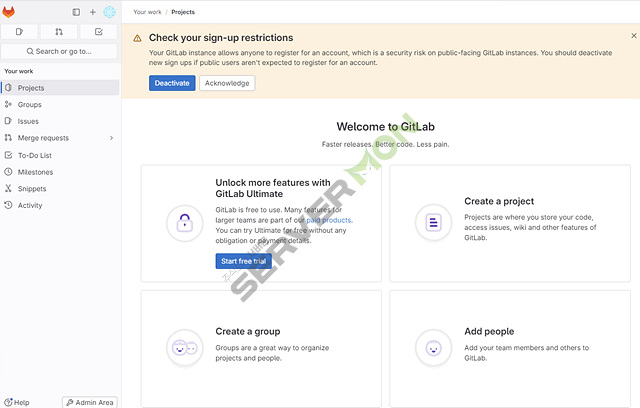Click the Search or go to field
The height and width of the screenshot is (408, 640).
click(59, 51)
